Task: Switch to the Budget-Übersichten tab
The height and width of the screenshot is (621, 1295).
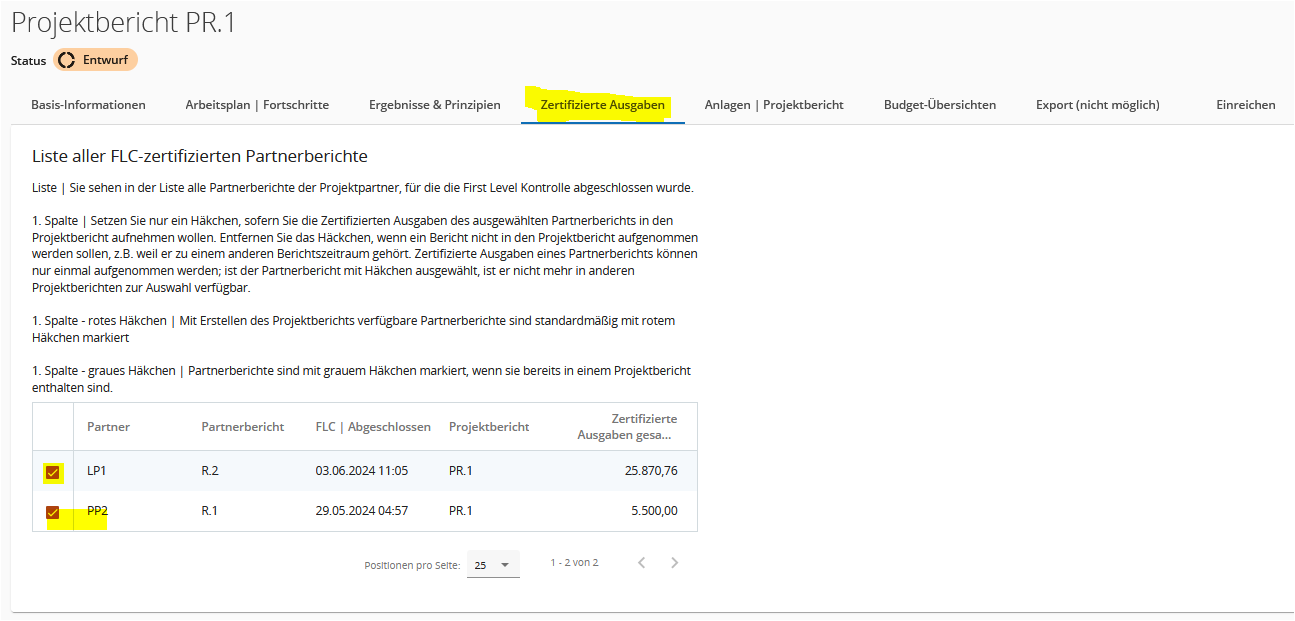Action: coord(939,105)
